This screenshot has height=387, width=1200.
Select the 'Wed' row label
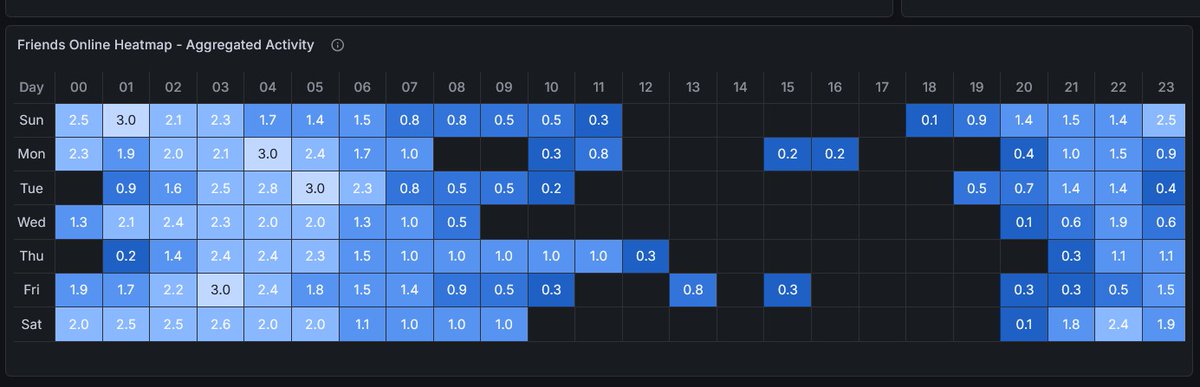pos(32,222)
